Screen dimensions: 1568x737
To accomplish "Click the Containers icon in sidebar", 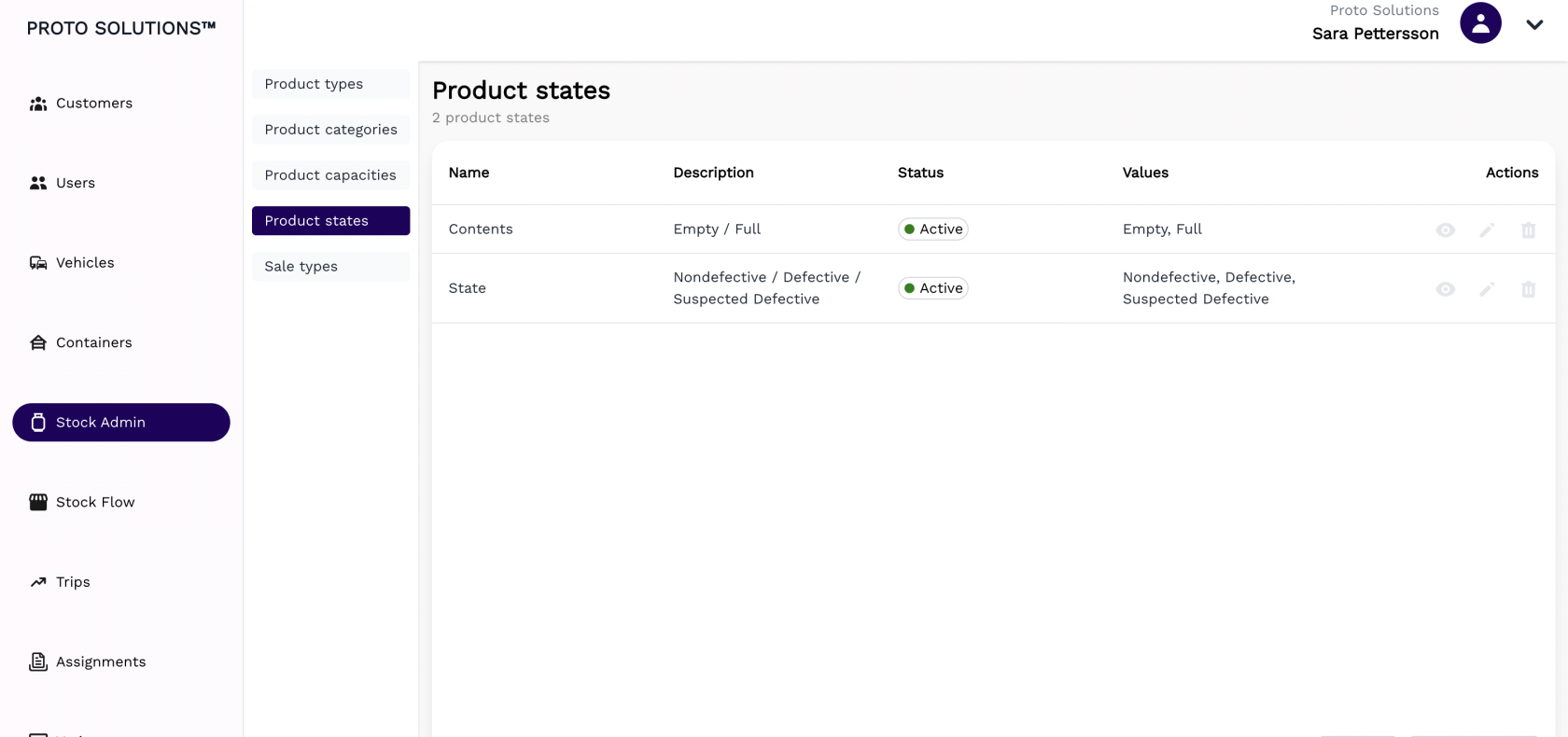I will coord(38,342).
